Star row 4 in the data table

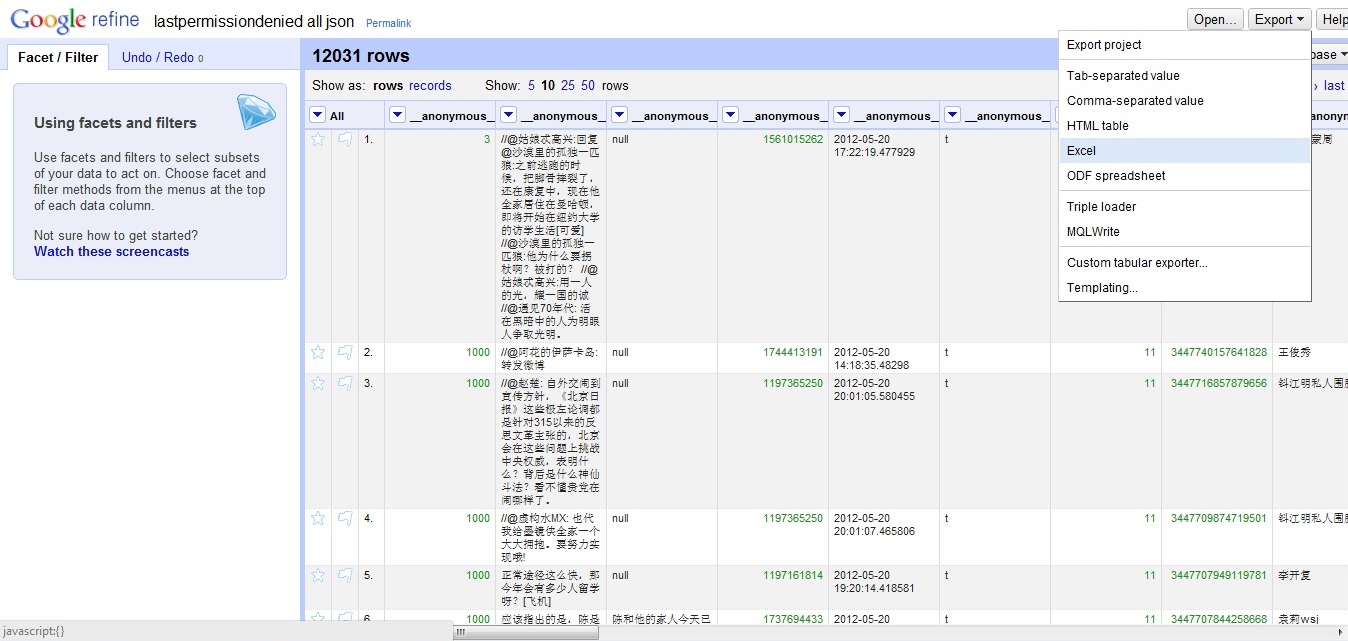click(318, 518)
